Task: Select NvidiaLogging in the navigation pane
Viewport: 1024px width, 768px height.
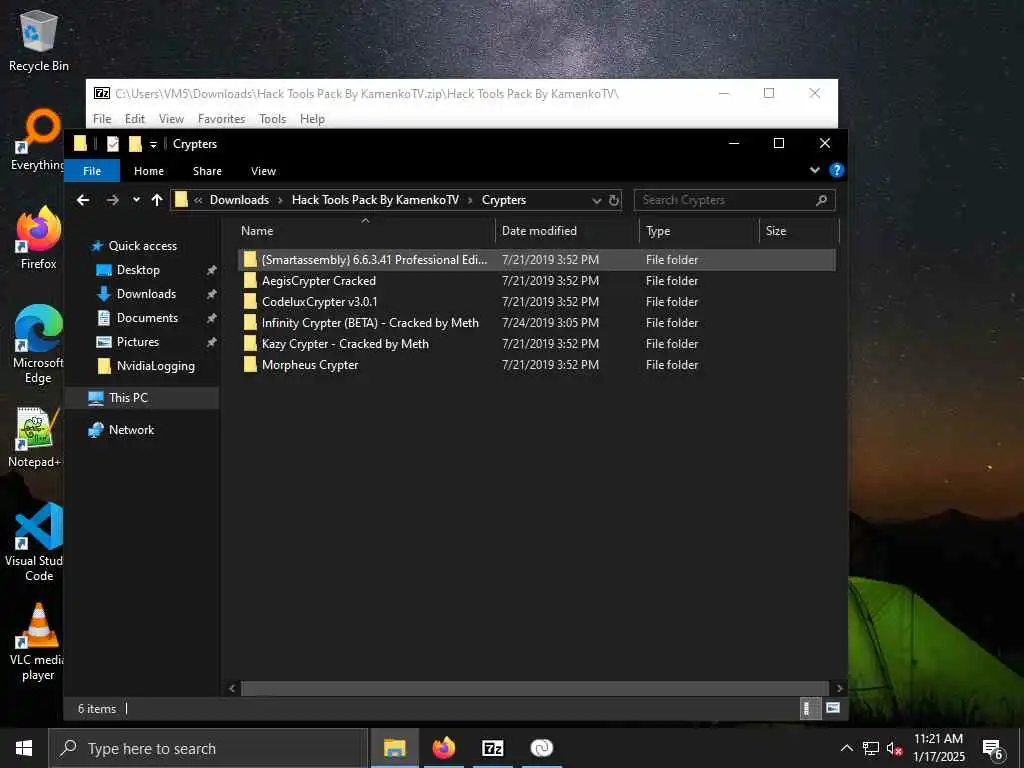Action: pos(155,366)
